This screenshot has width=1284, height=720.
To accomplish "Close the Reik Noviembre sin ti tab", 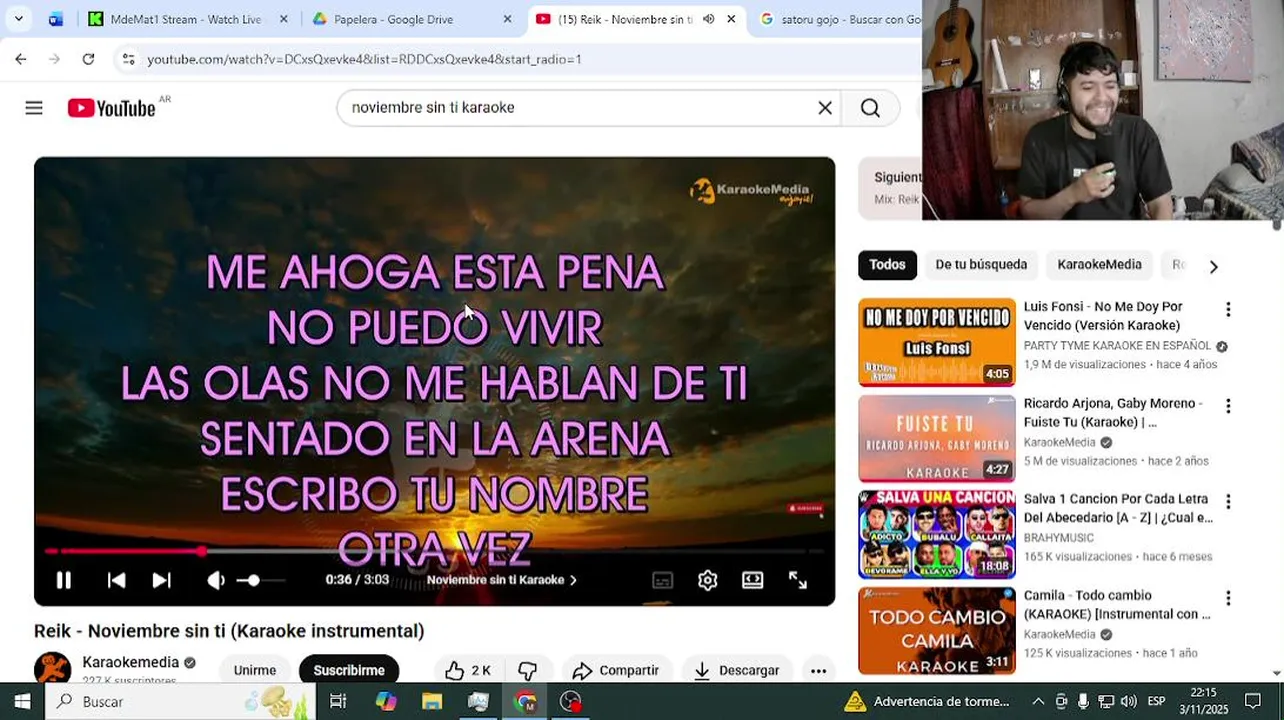I will (731, 19).
